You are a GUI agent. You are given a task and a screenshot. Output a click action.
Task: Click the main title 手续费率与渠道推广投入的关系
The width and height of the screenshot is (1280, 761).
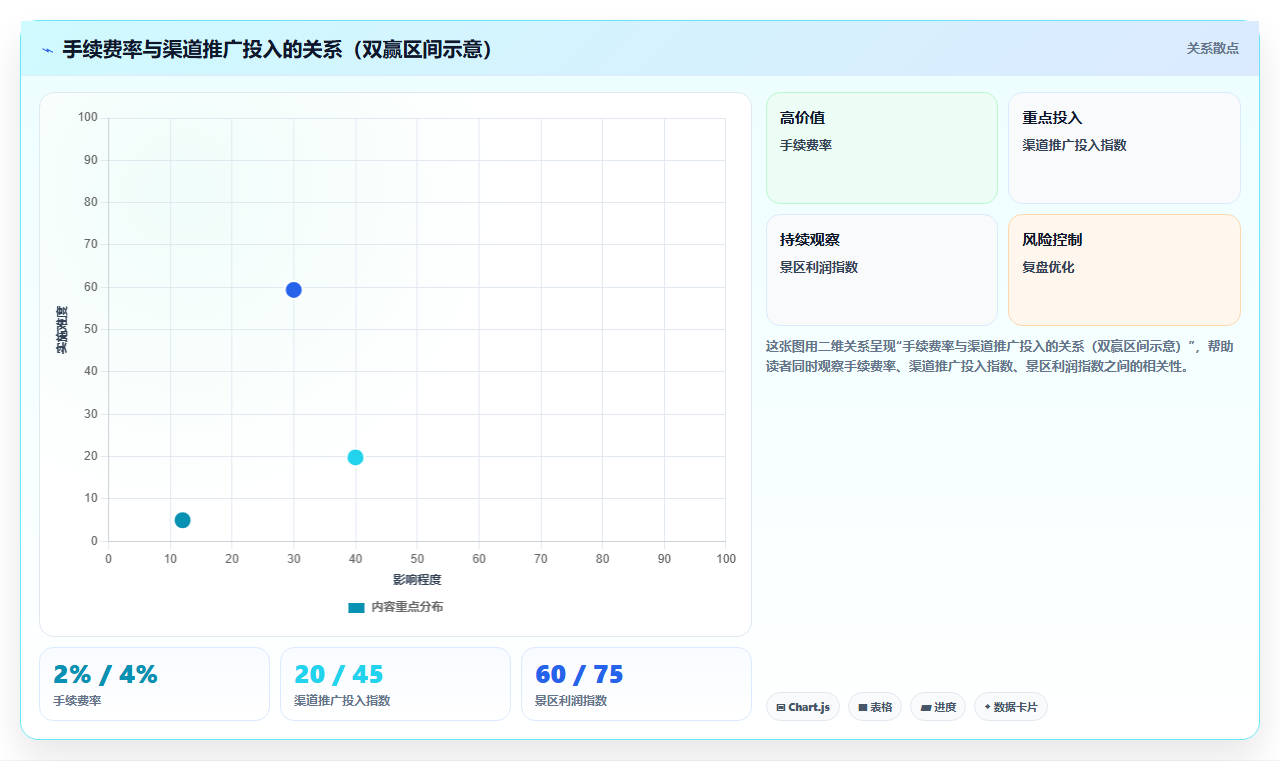[x=279, y=49]
